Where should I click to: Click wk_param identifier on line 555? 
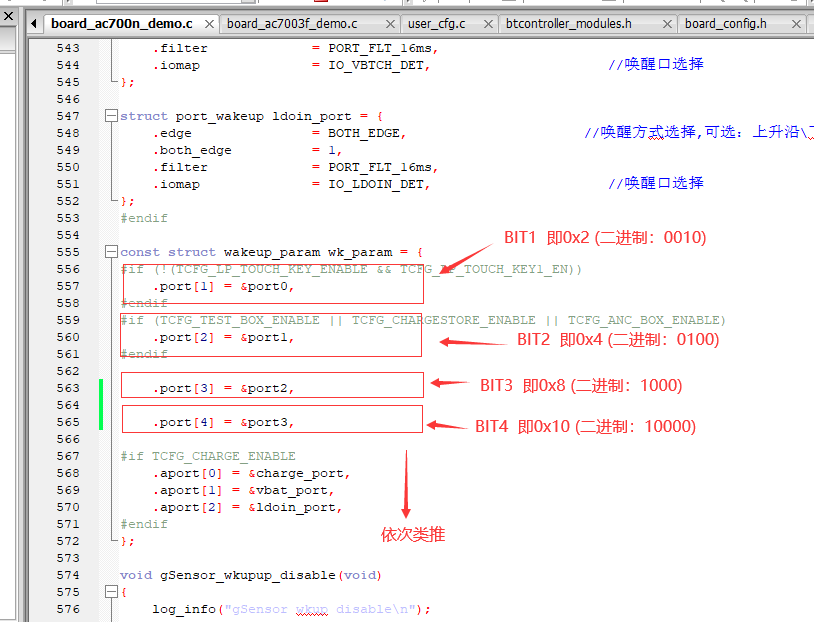360,252
